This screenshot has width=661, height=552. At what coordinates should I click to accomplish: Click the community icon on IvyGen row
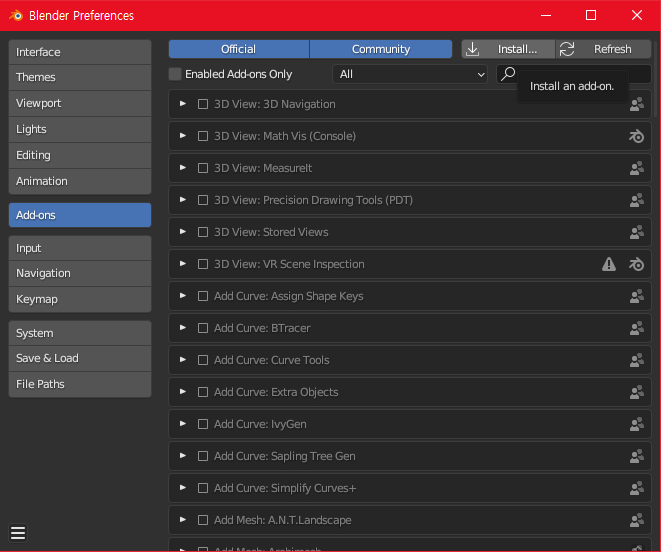click(637, 424)
